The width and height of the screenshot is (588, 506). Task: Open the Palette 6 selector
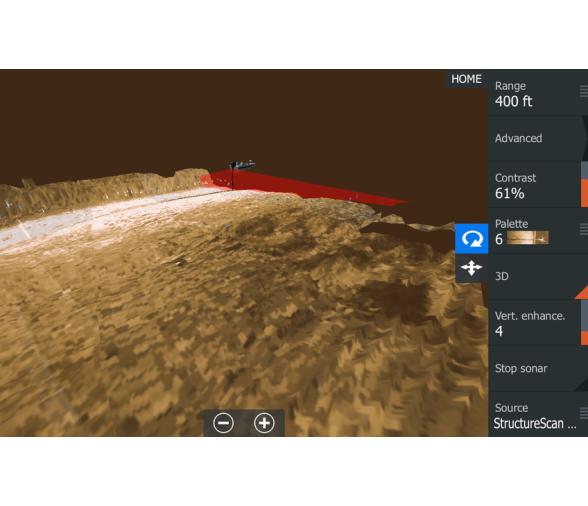(x=538, y=231)
